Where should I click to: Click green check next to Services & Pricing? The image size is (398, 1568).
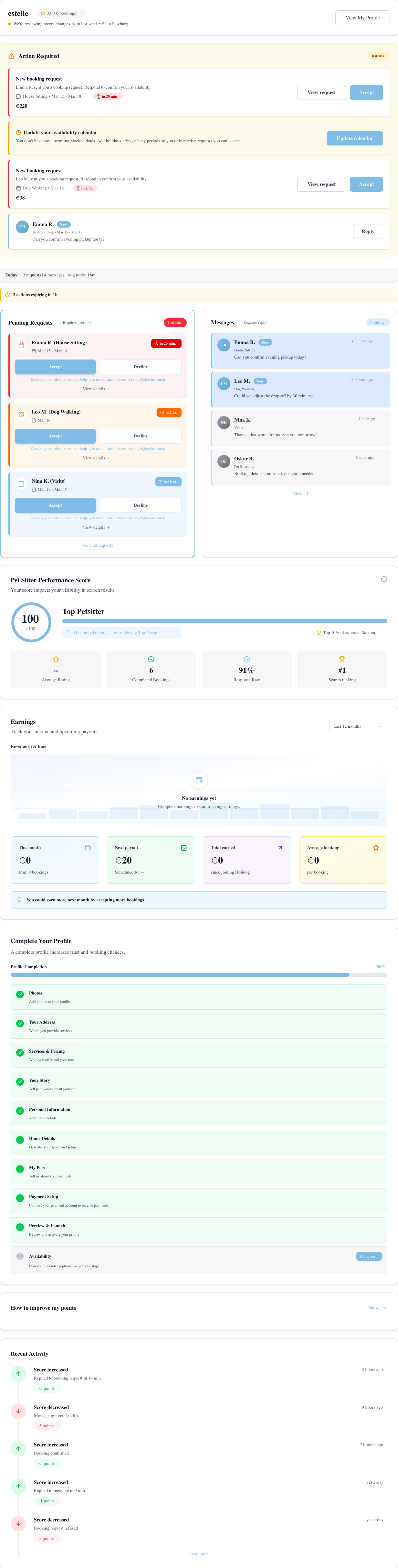point(20,1052)
